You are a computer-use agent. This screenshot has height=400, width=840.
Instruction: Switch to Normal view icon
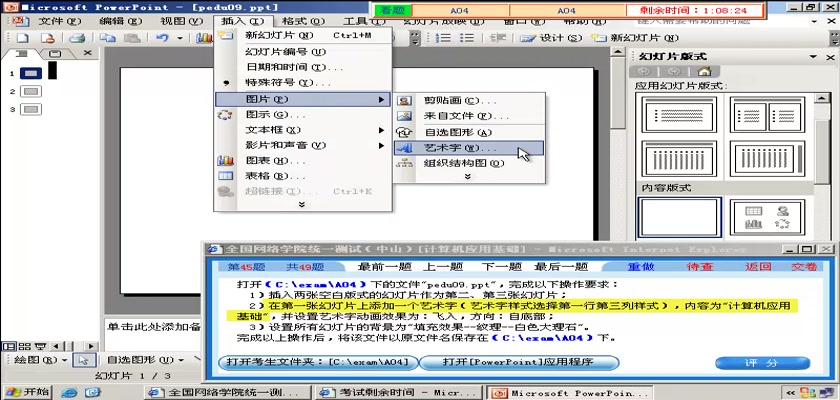click(x=9, y=346)
